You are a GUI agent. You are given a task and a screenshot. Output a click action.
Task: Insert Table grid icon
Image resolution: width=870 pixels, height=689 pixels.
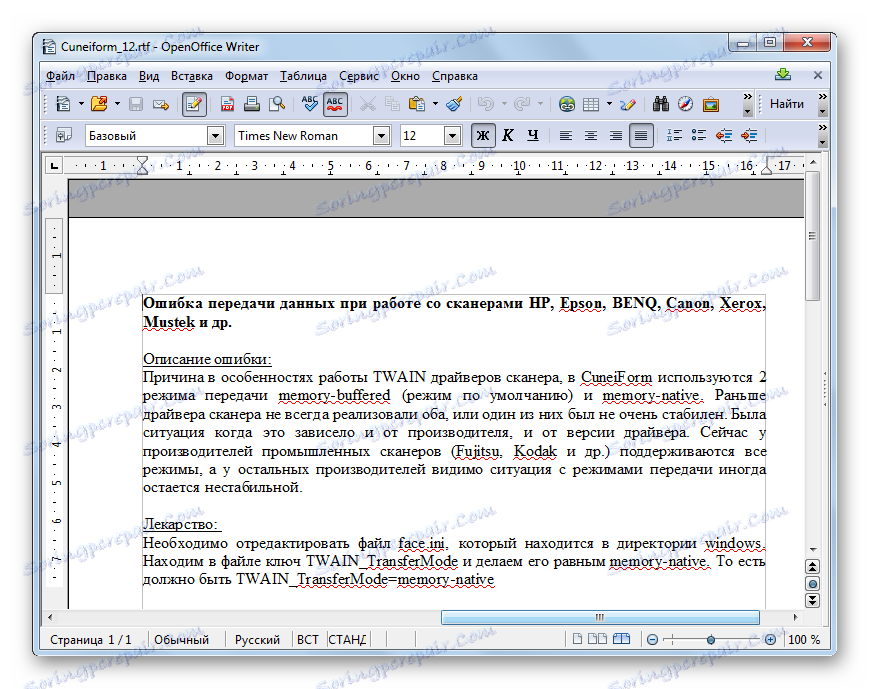(x=591, y=104)
